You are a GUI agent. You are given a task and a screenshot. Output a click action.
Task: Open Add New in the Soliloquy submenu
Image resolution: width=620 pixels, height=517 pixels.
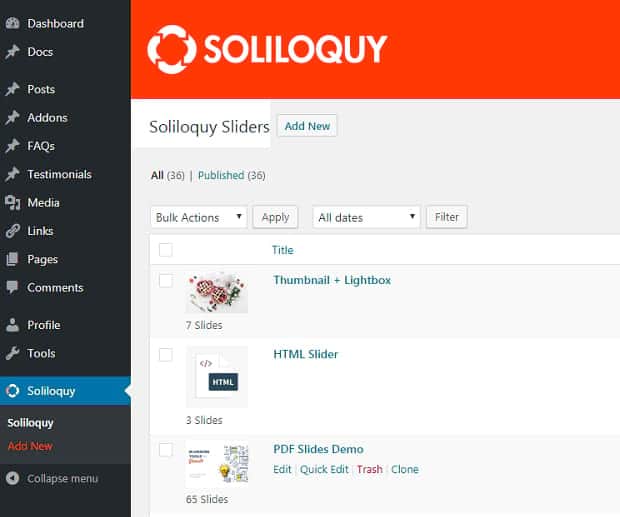30,446
